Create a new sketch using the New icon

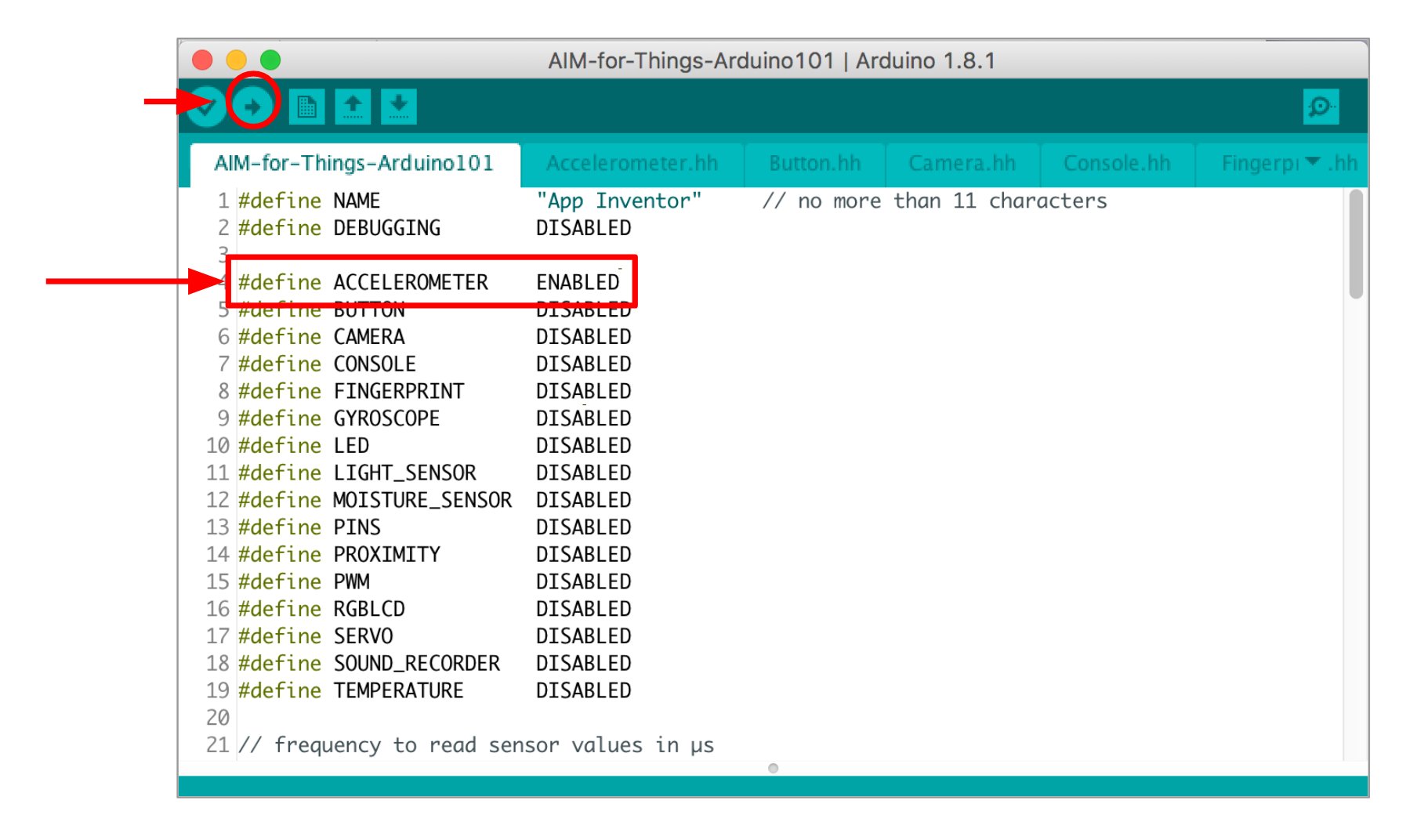tap(306, 106)
